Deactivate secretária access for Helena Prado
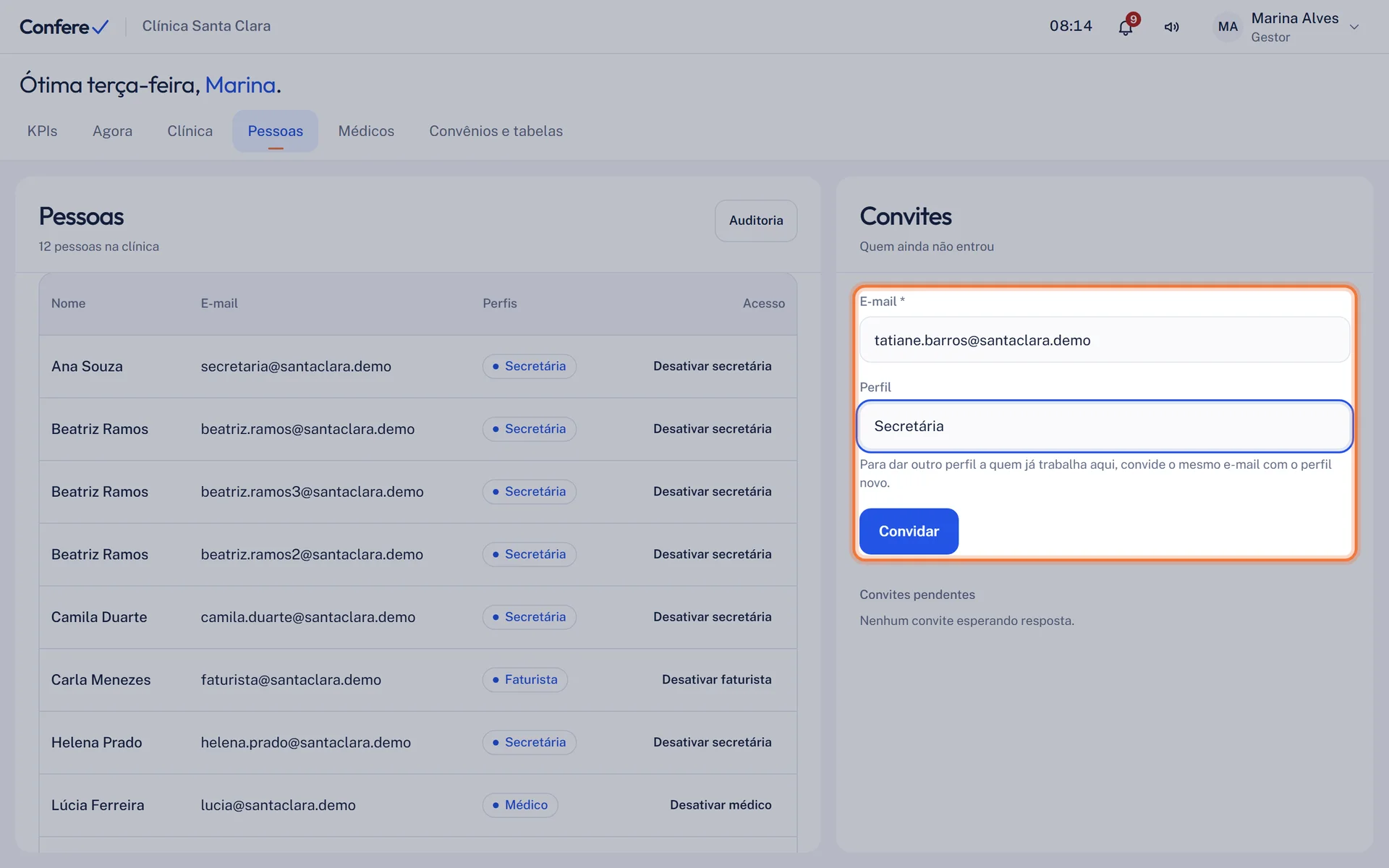The image size is (1389, 868). (x=712, y=742)
